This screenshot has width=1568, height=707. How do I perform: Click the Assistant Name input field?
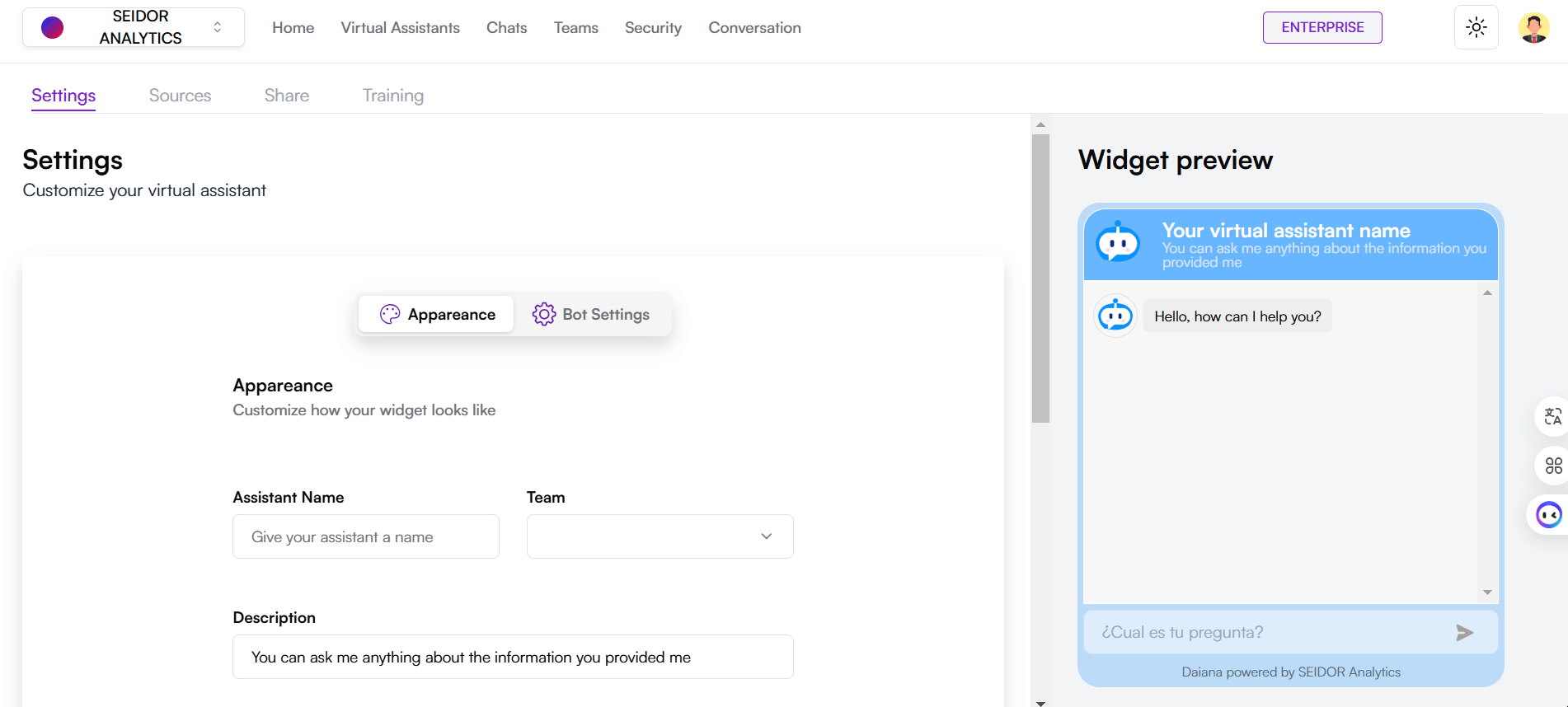pyautogui.click(x=365, y=536)
